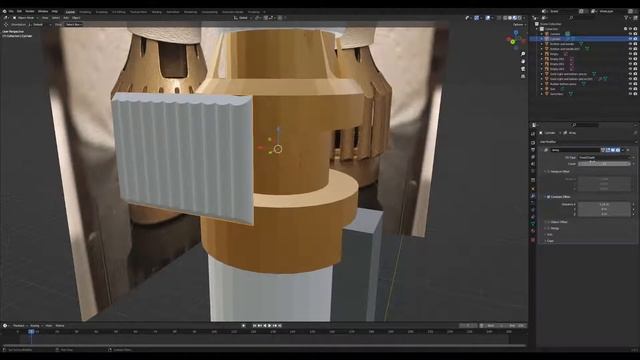Disable Cylinder in renders via camera icon
This screenshot has width=640, height=360.
[x=635, y=39]
